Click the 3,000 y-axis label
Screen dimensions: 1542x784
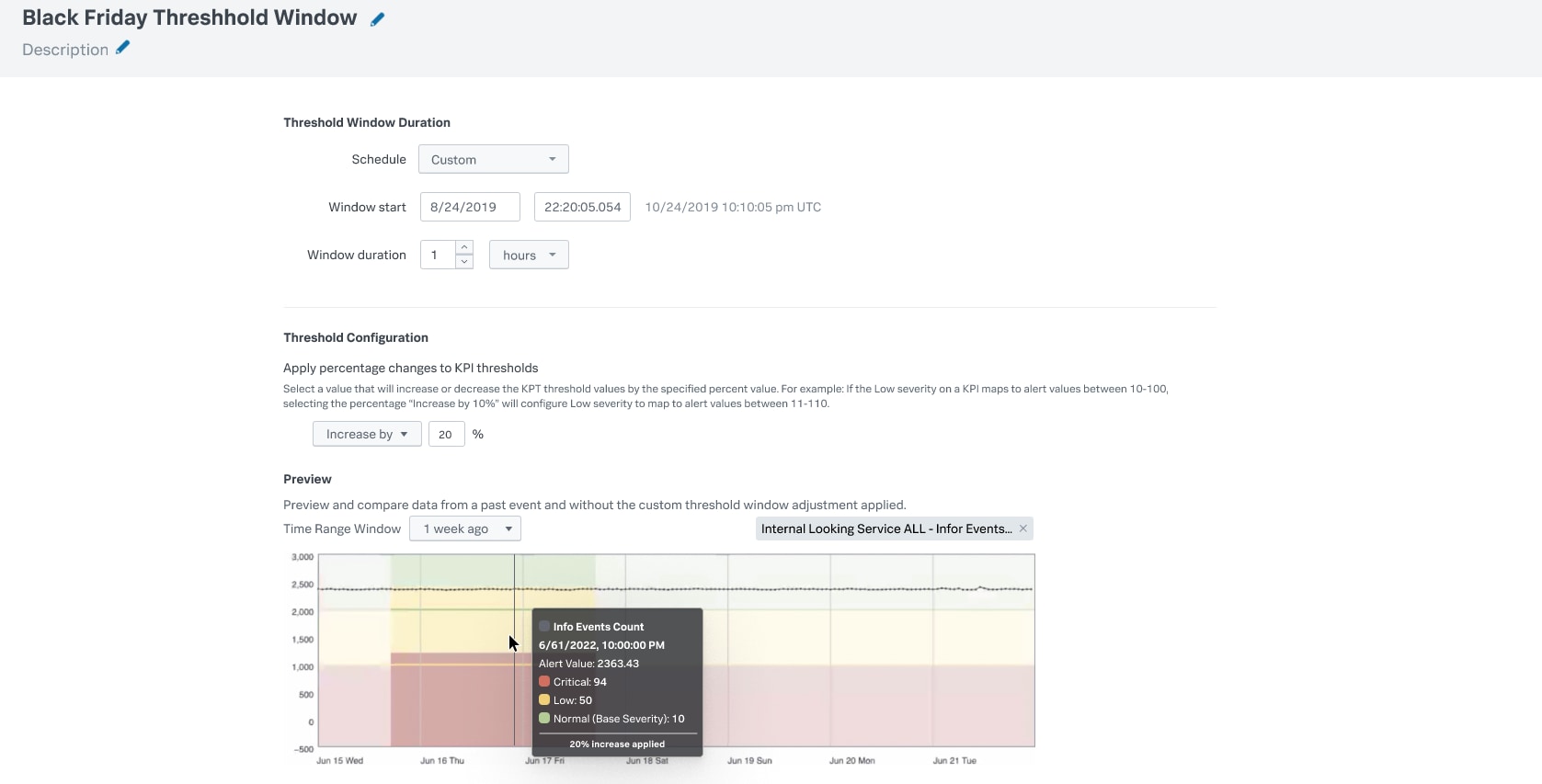pos(303,557)
